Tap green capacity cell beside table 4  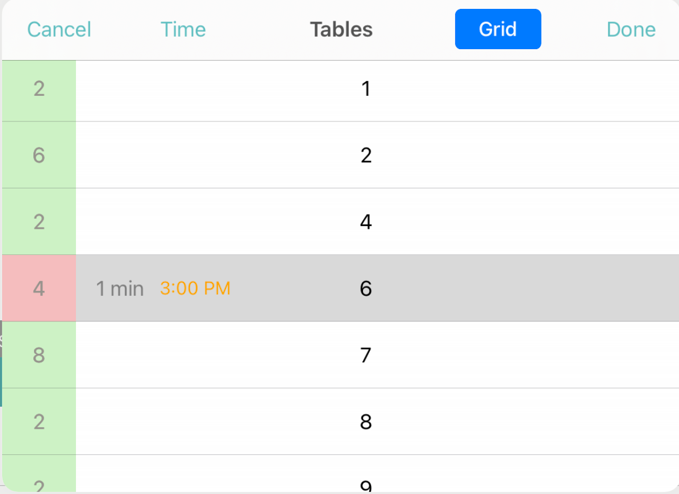39,222
